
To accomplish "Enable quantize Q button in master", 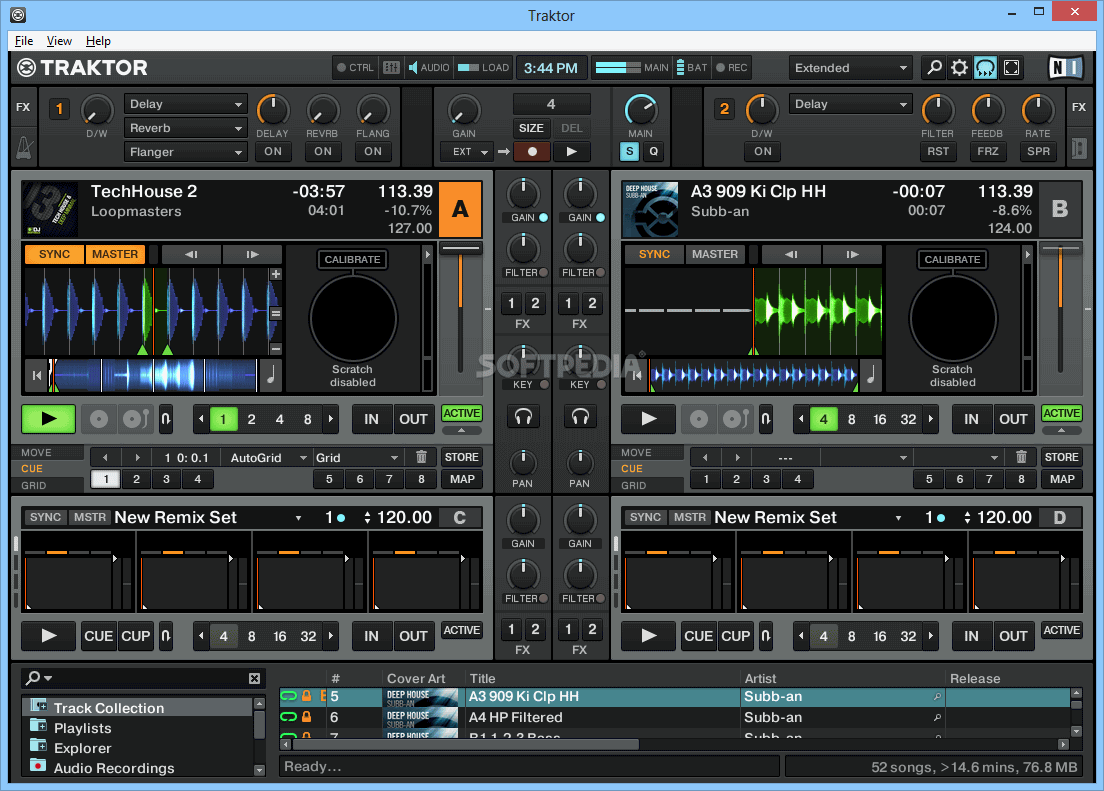I will tap(653, 151).
